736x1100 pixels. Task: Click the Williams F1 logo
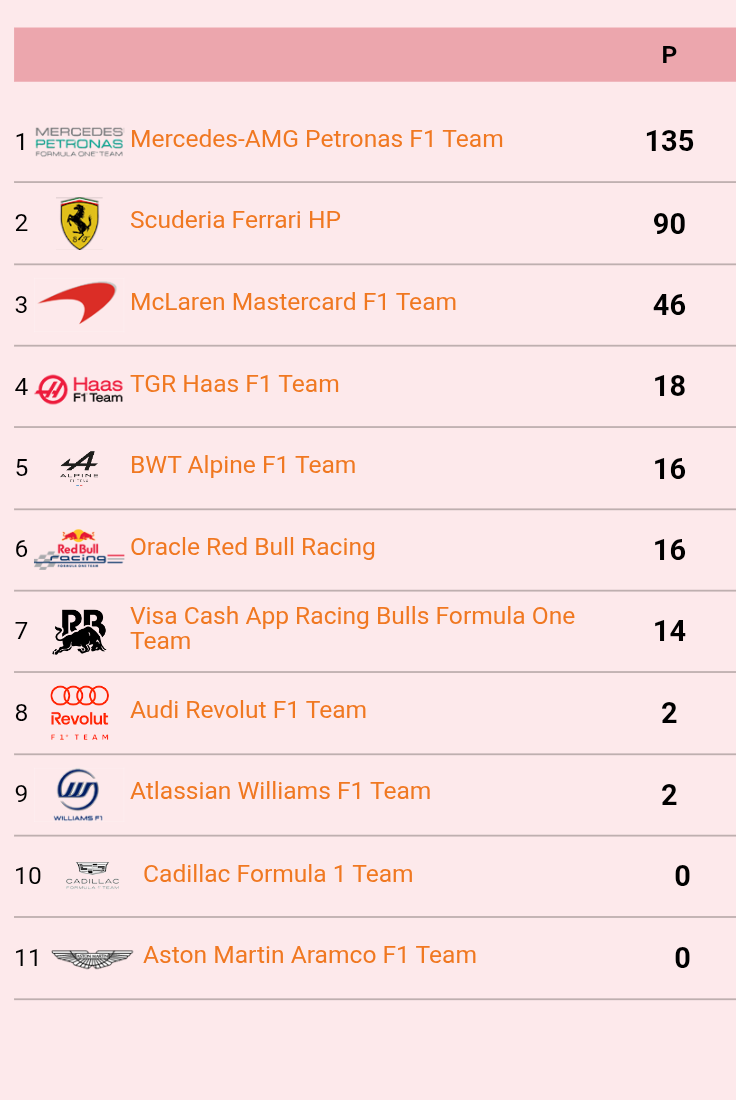79,794
